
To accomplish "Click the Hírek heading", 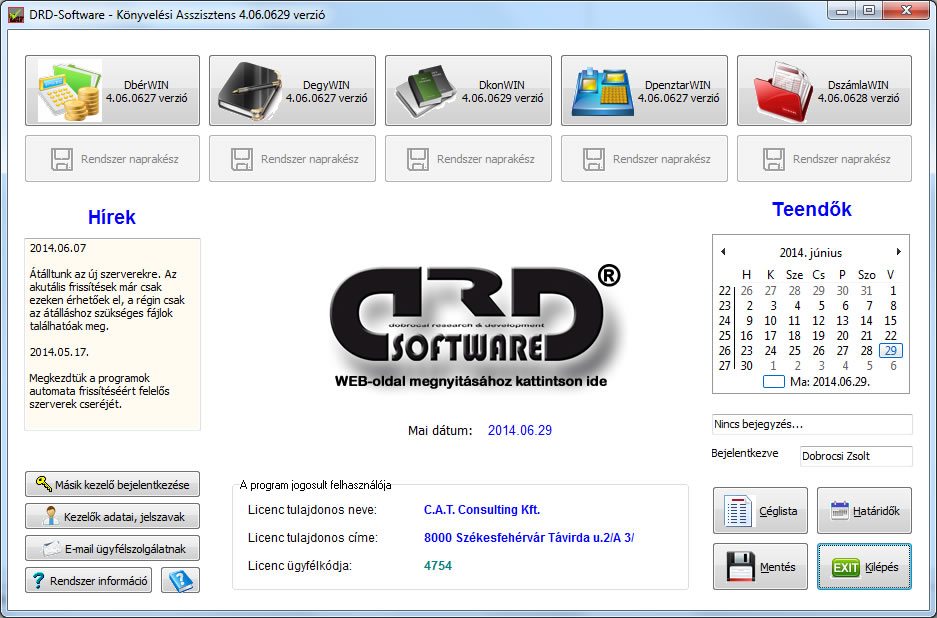I will click(112, 217).
